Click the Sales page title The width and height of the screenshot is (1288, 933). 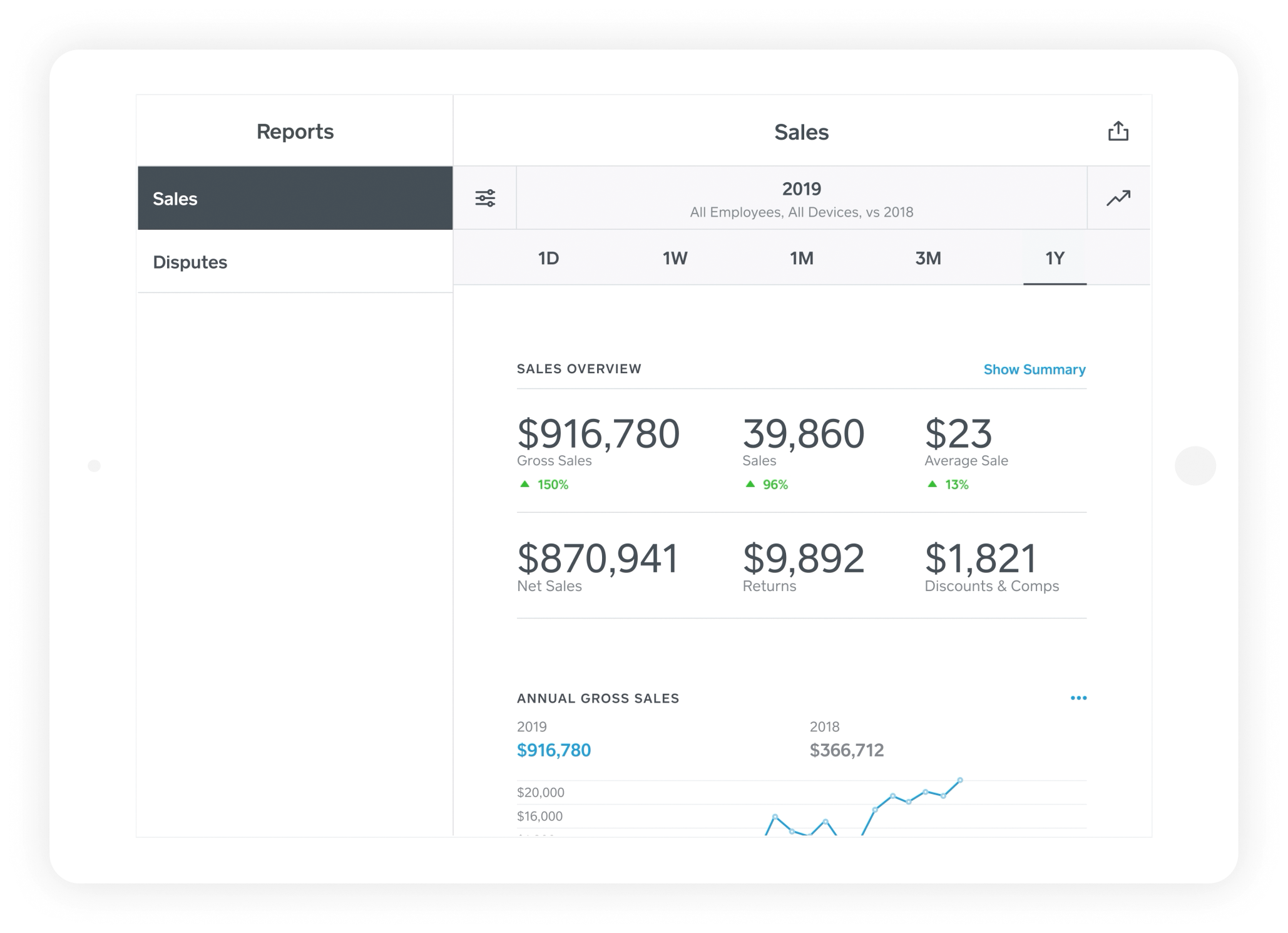click(x=801, y=132)
